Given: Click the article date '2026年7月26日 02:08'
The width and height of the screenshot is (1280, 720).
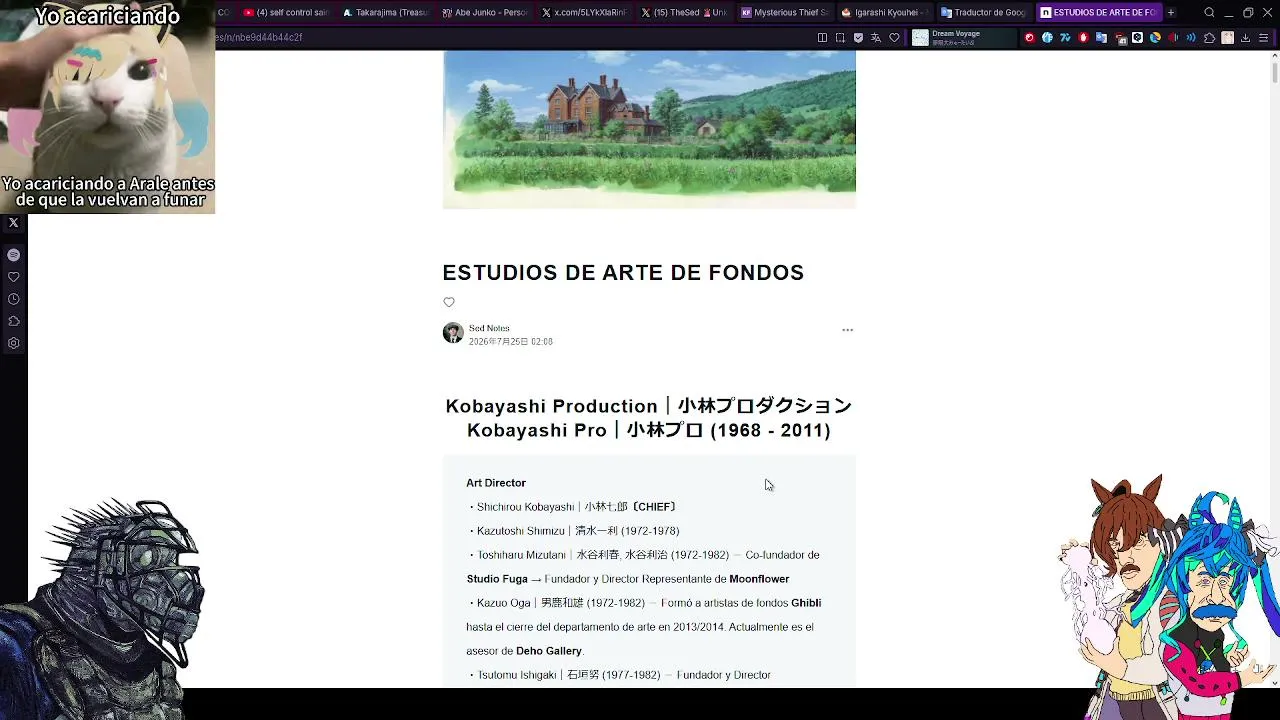Looking at the screenshot, I should coord(511,342).
